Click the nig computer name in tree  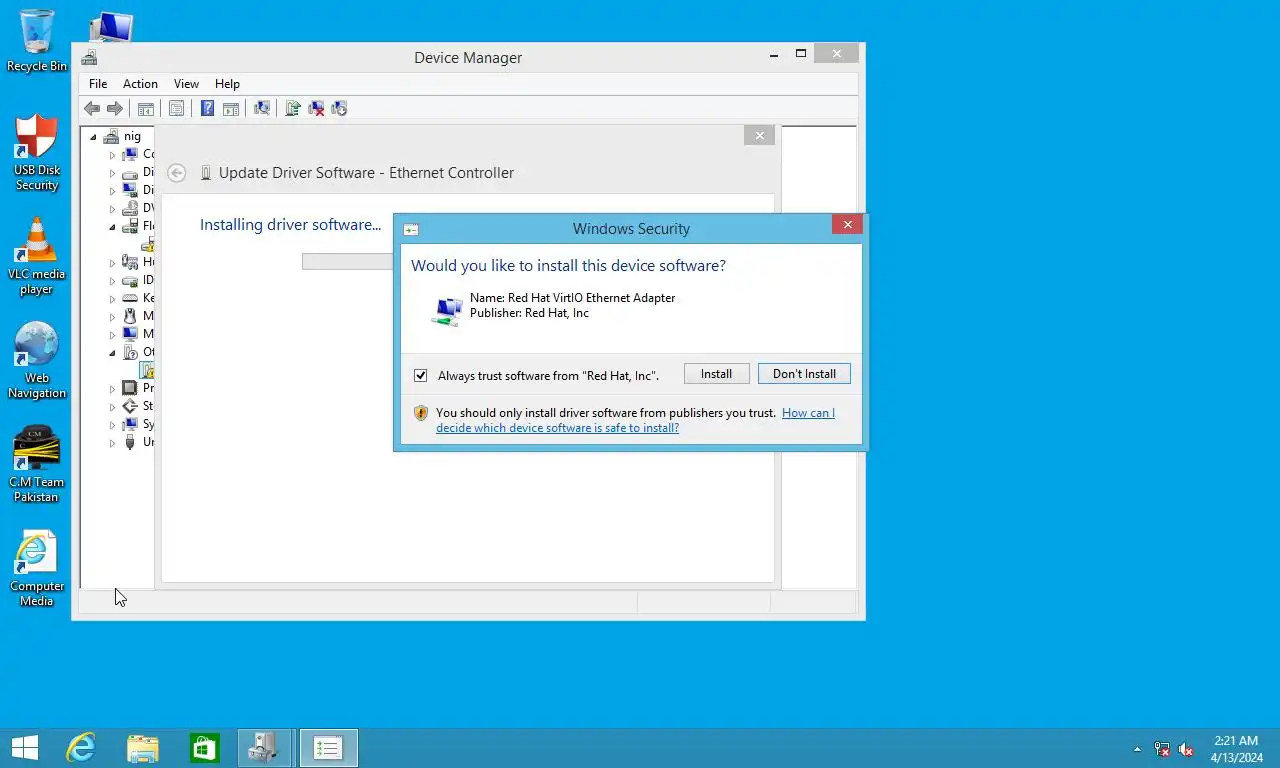click(132, 137)
